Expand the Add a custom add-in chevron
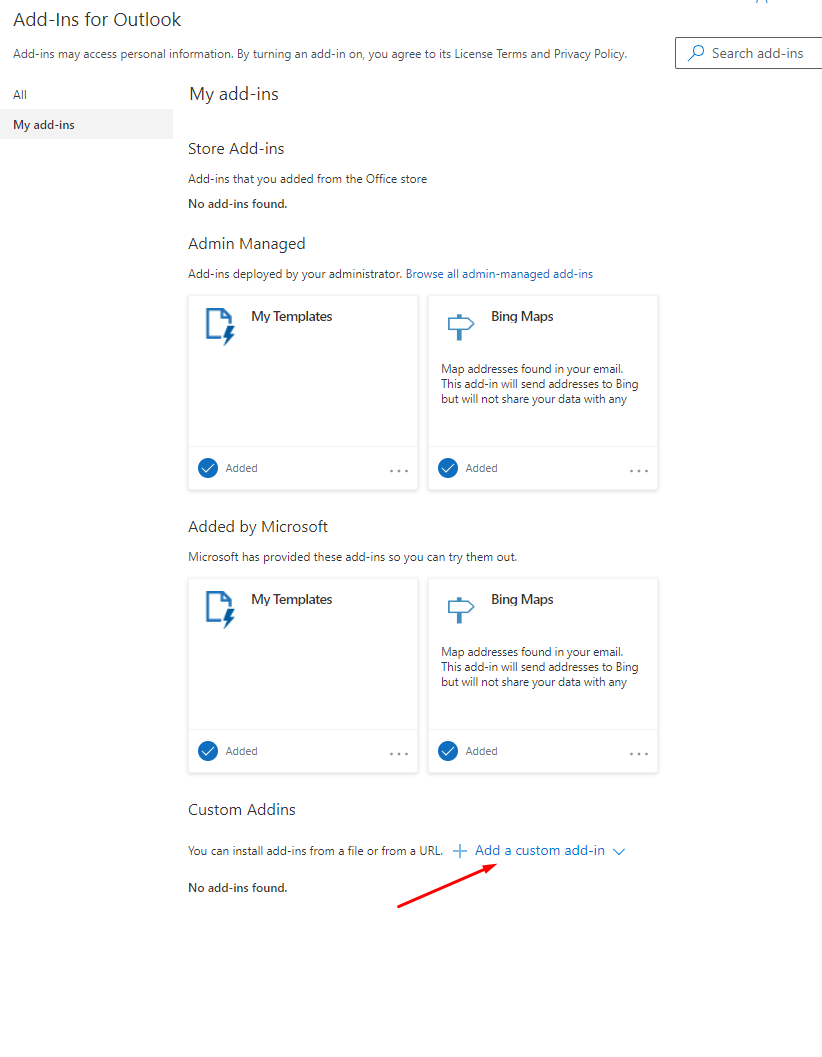Image resolution: width=822 pixels, height=1057 pixels. click(619, 851)
